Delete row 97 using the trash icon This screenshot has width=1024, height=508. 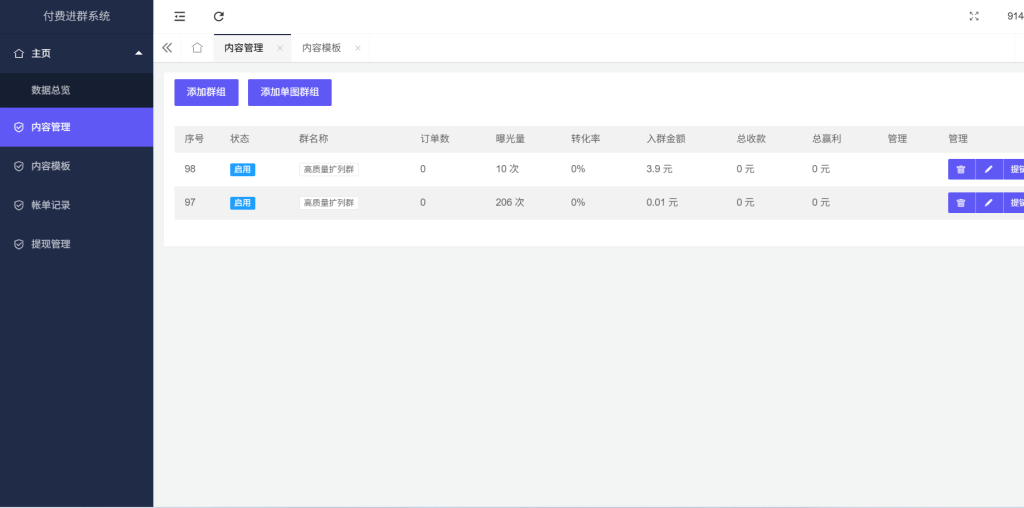coord(960,203)
